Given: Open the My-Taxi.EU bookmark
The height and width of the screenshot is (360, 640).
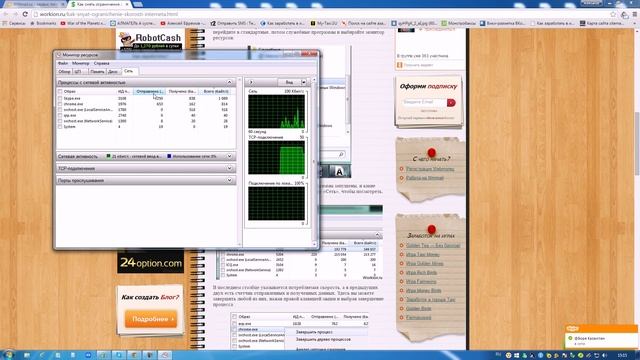Looking at the screenshot, I should point(324,23).
